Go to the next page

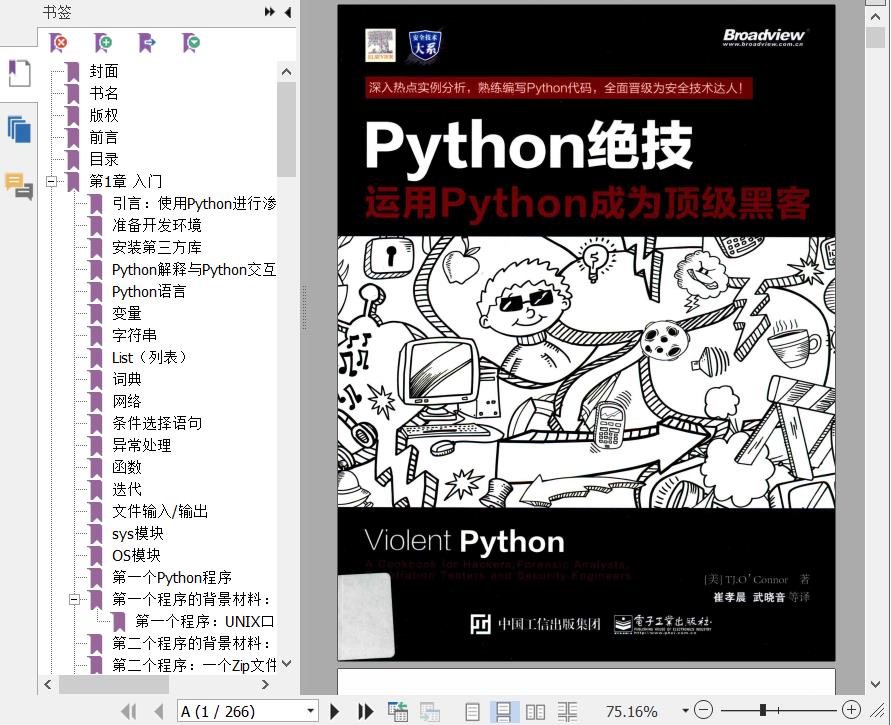click(x=335, y=711)
